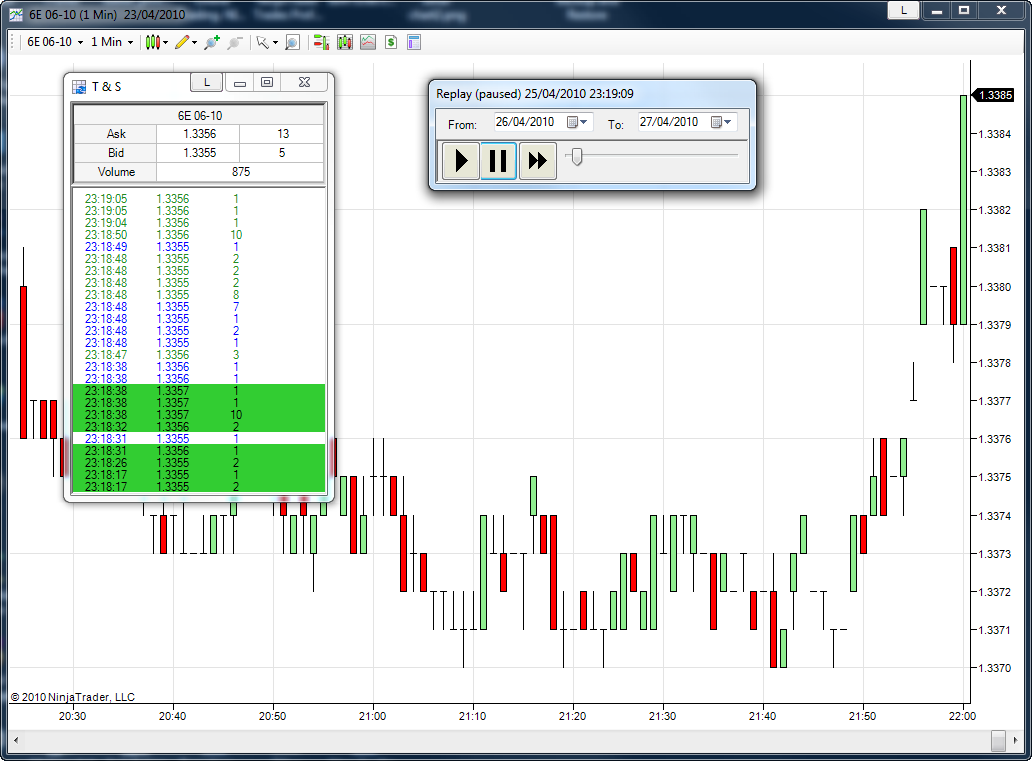Click the L link button in chart title bar

pos(904,11)
